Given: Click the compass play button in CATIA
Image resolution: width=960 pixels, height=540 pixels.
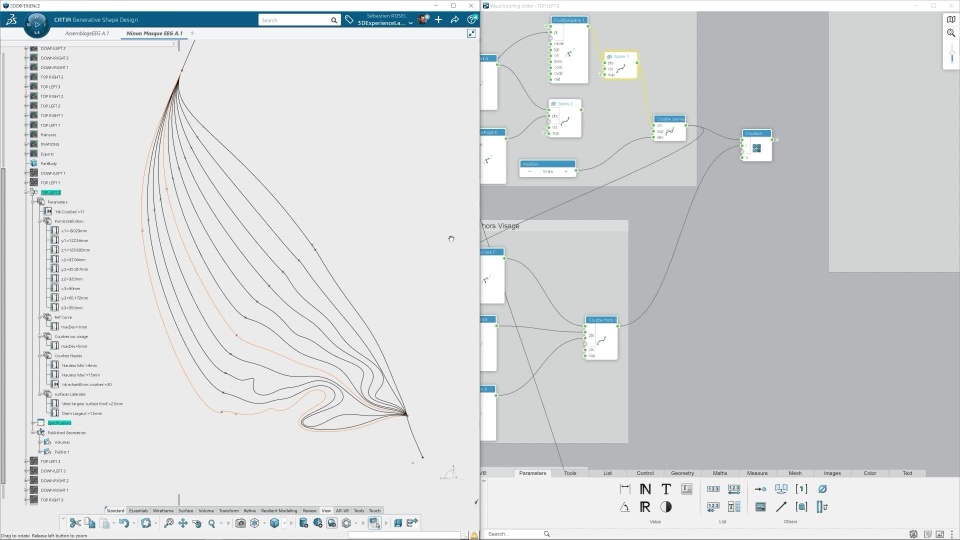Looking at the screenshot, I should point(36,24).
